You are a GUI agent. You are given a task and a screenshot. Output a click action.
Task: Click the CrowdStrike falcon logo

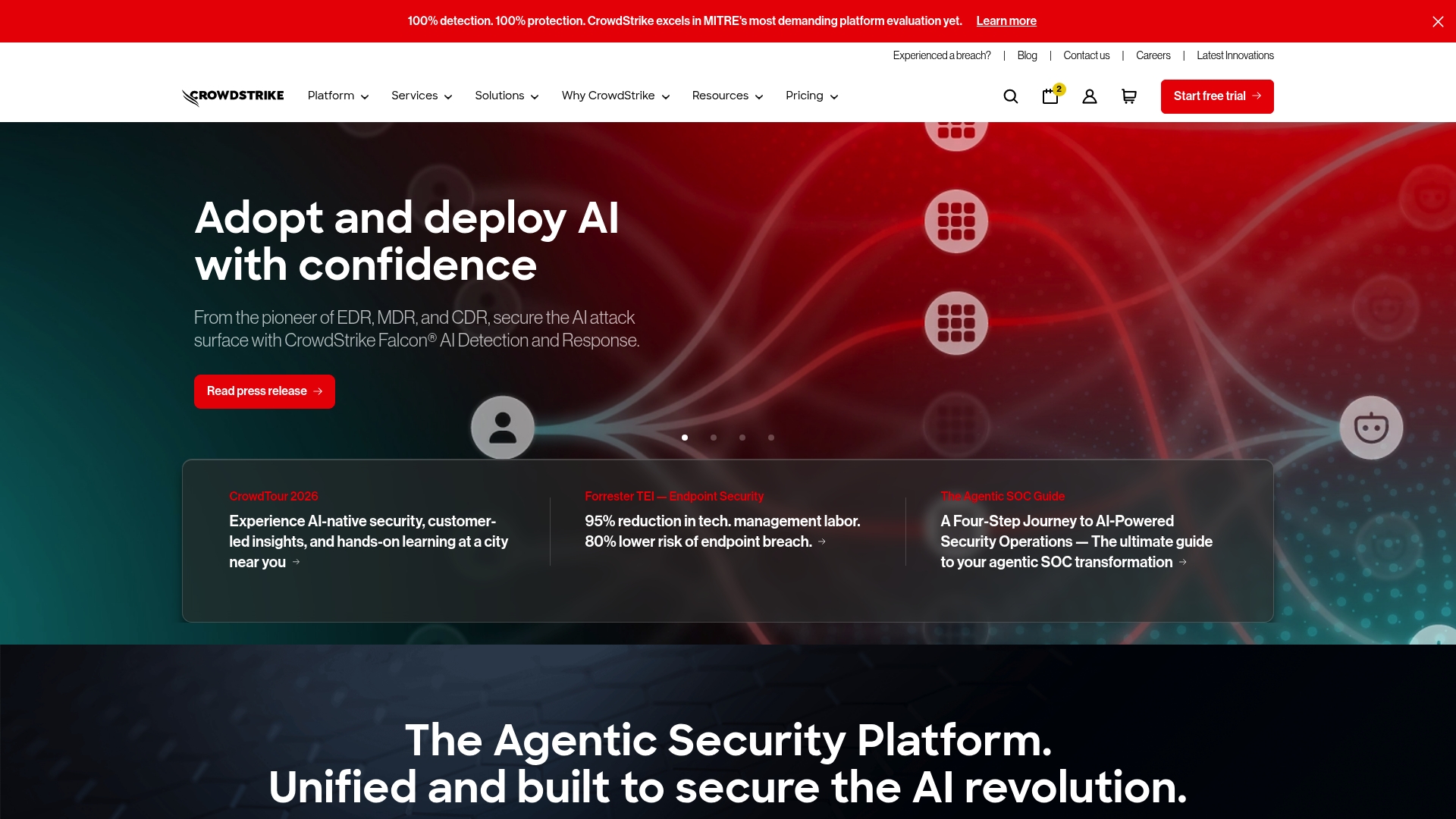[233, 96]
